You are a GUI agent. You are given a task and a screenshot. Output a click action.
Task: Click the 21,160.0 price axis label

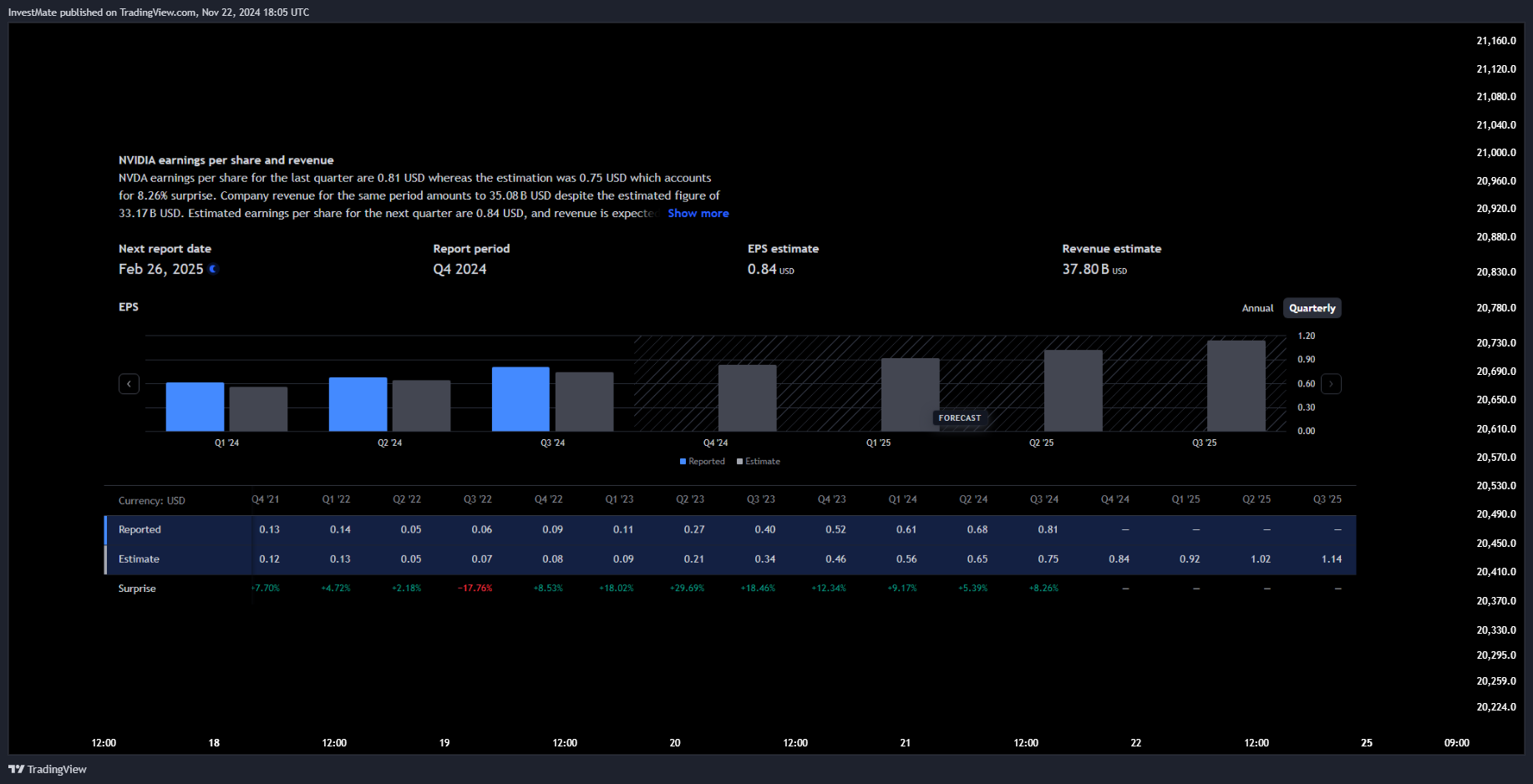[1496, 41]
